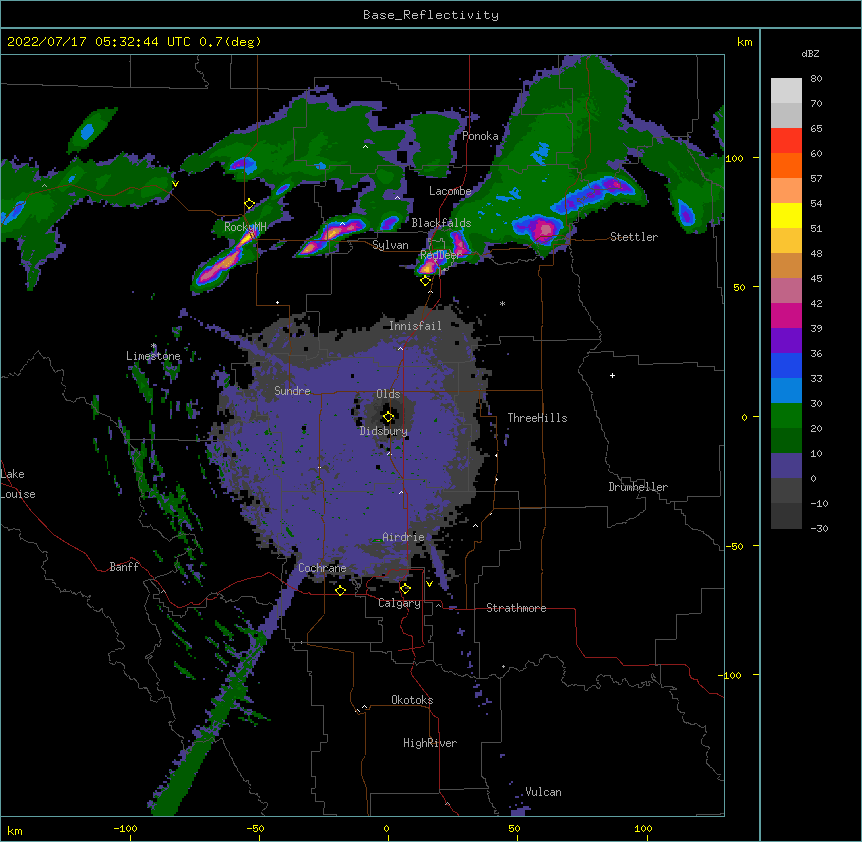862x842 pixels.
Task: Click the ThreeHills label
Action: (x=537, y=418)
